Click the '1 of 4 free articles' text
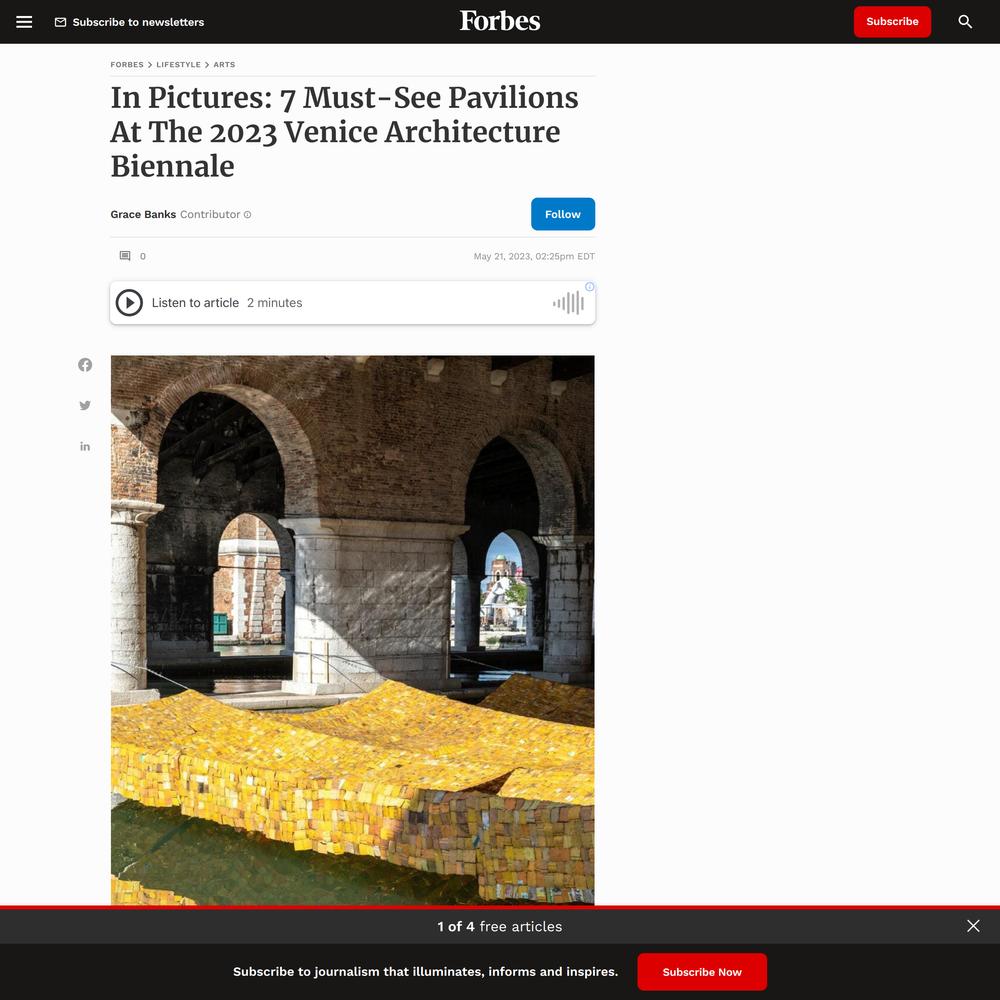Image resolution: width=1000 pixels, height=1000 pixels. pos(500,927)
